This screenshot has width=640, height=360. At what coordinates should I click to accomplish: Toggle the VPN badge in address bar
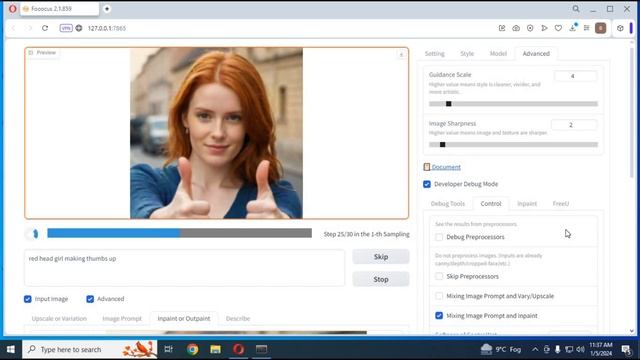tap(66, 28)
